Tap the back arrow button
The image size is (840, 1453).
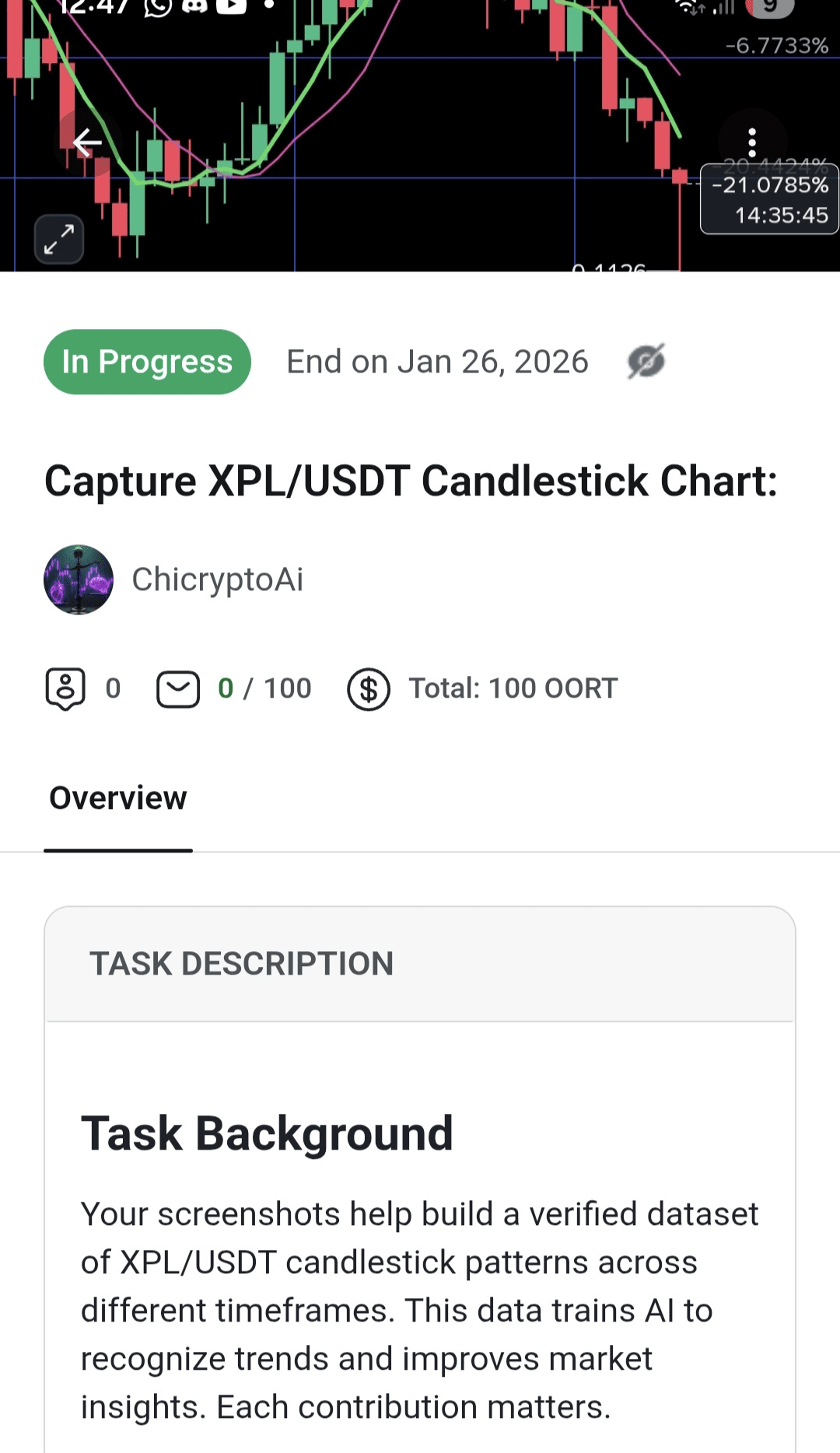87,142
